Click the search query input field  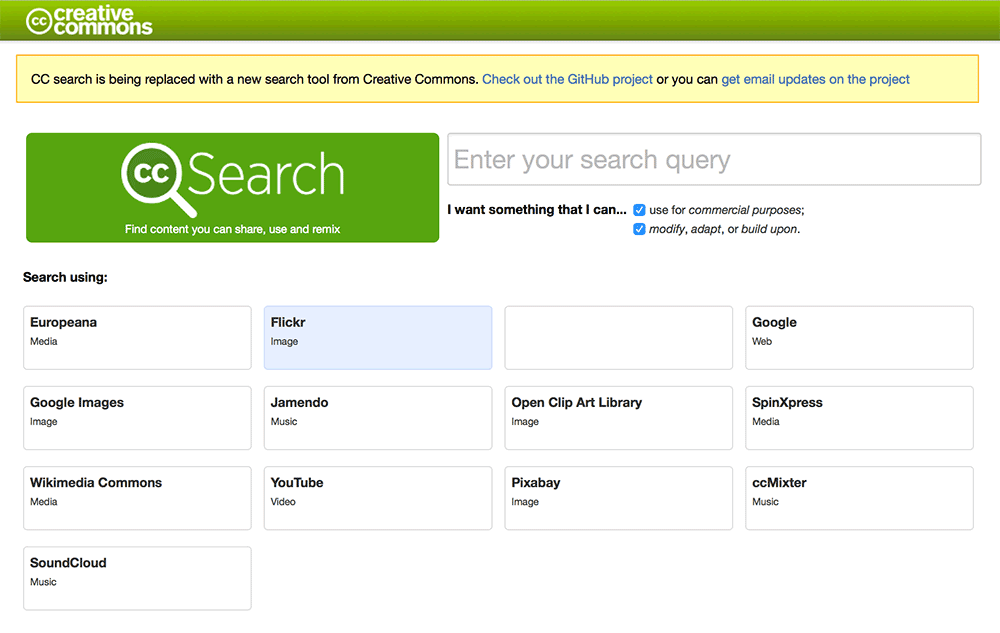pyautogui.click(x=714, y=159)
